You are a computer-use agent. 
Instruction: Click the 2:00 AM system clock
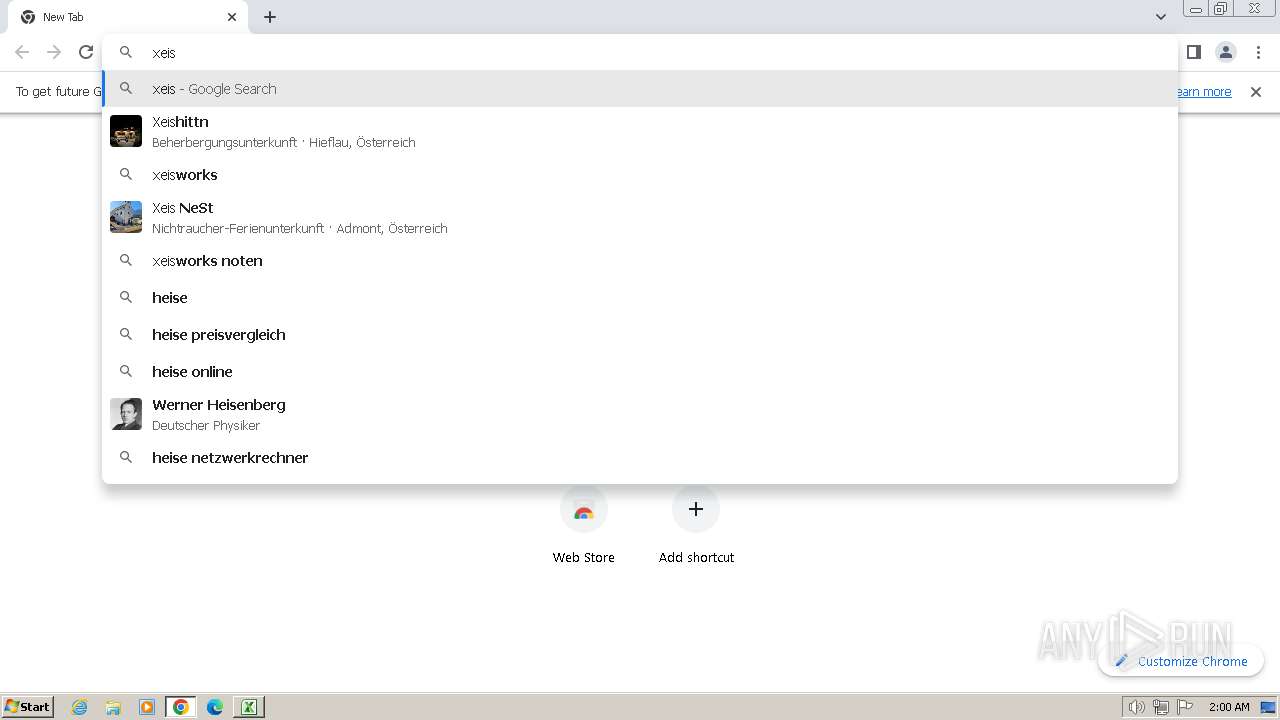[x=1229, y=707]
